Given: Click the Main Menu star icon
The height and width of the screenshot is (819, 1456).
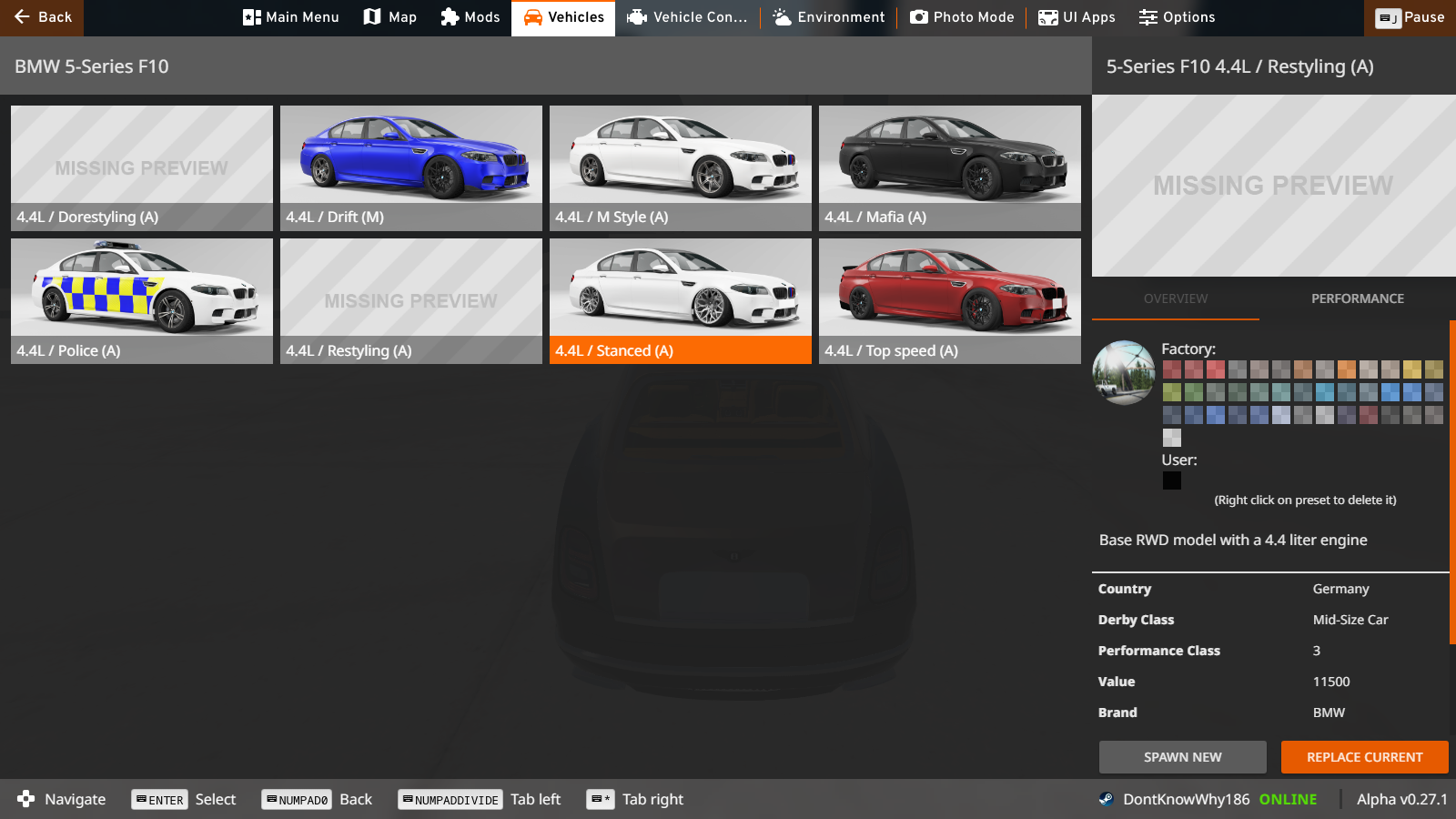Looking at the screenshot, I should click(252, 17).
